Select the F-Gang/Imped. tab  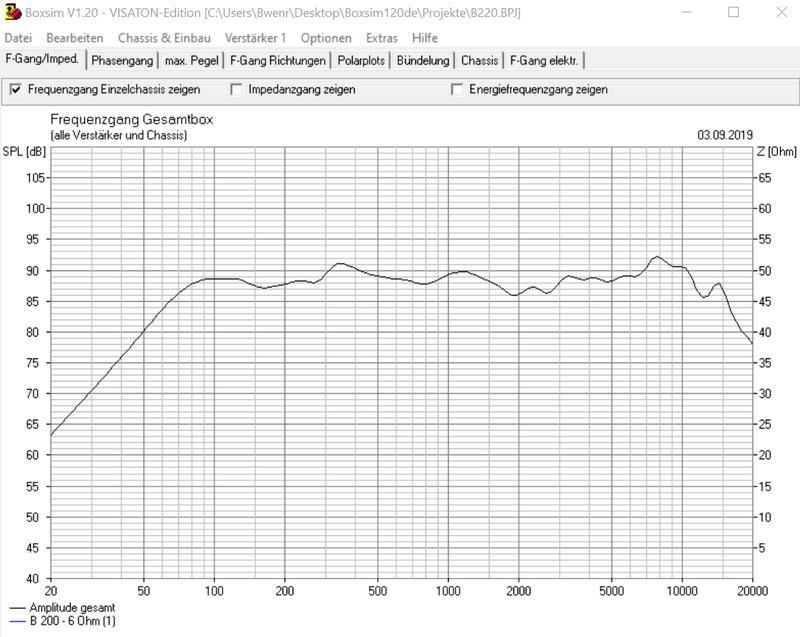[x=42, y=59]
